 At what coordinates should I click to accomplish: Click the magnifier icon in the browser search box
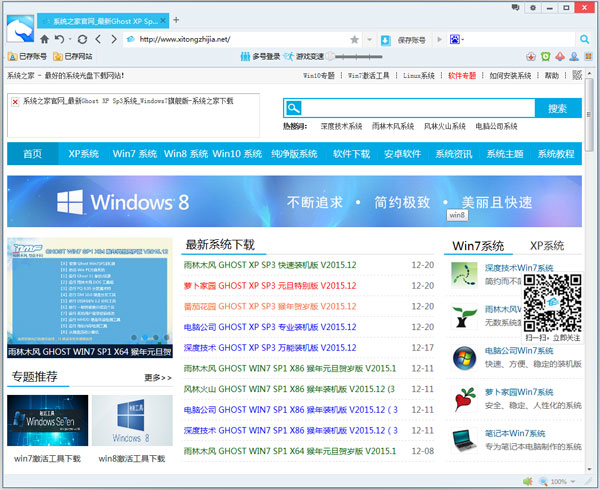pyautogui.click(x=584, y=39)
